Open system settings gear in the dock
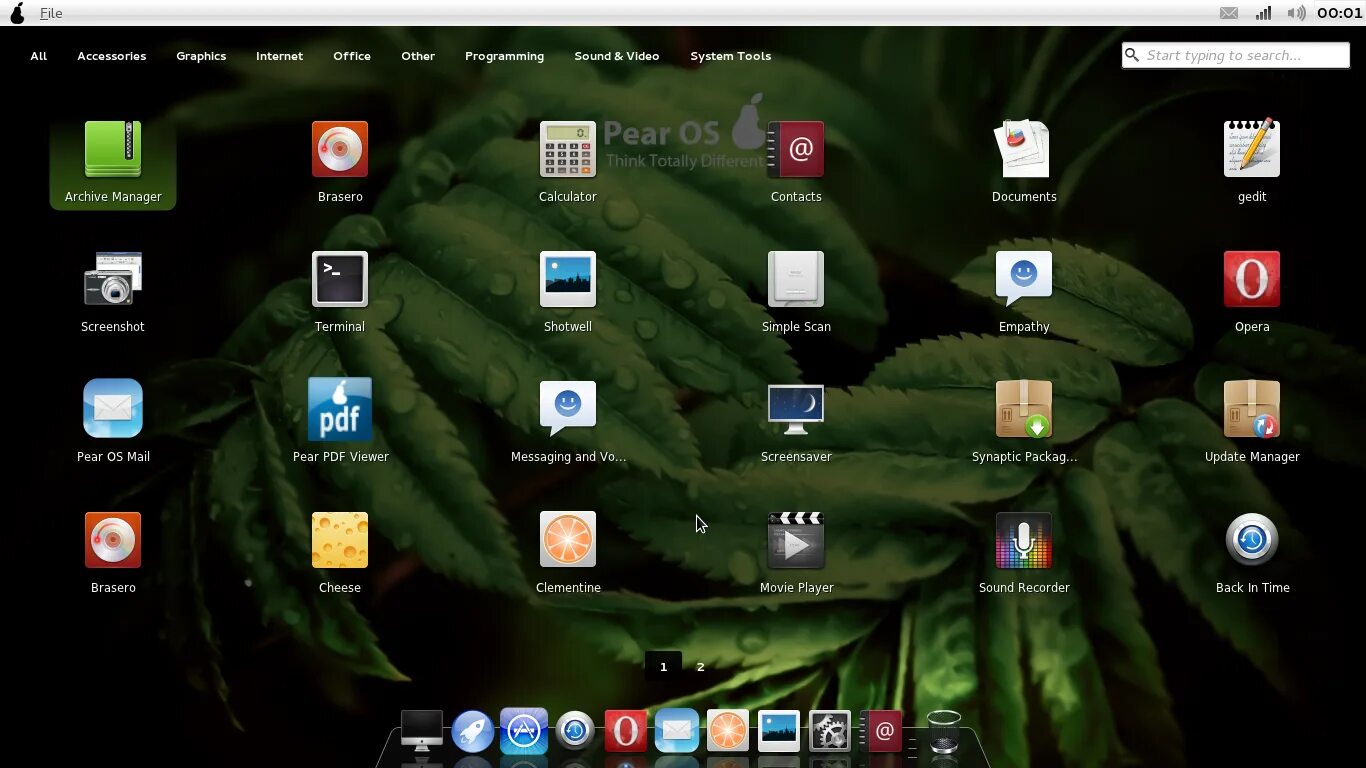The height and width of the screenshot is (768, 1366). [829, 731]
